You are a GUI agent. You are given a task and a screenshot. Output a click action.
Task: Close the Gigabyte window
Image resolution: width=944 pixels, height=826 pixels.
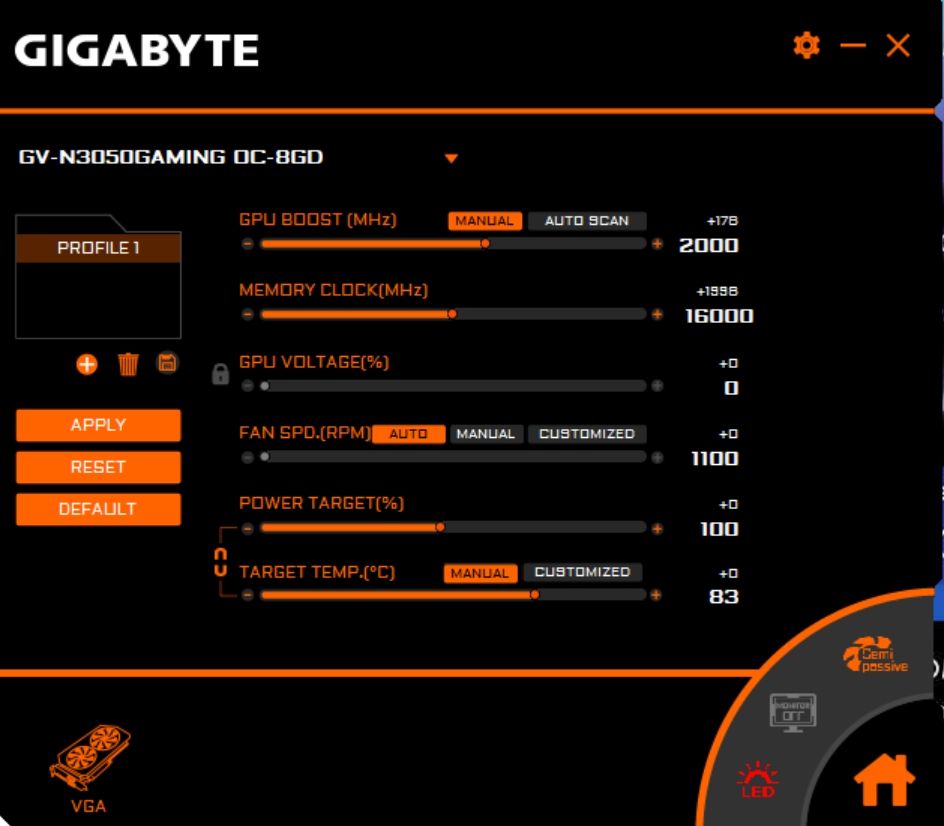point(898,46)
